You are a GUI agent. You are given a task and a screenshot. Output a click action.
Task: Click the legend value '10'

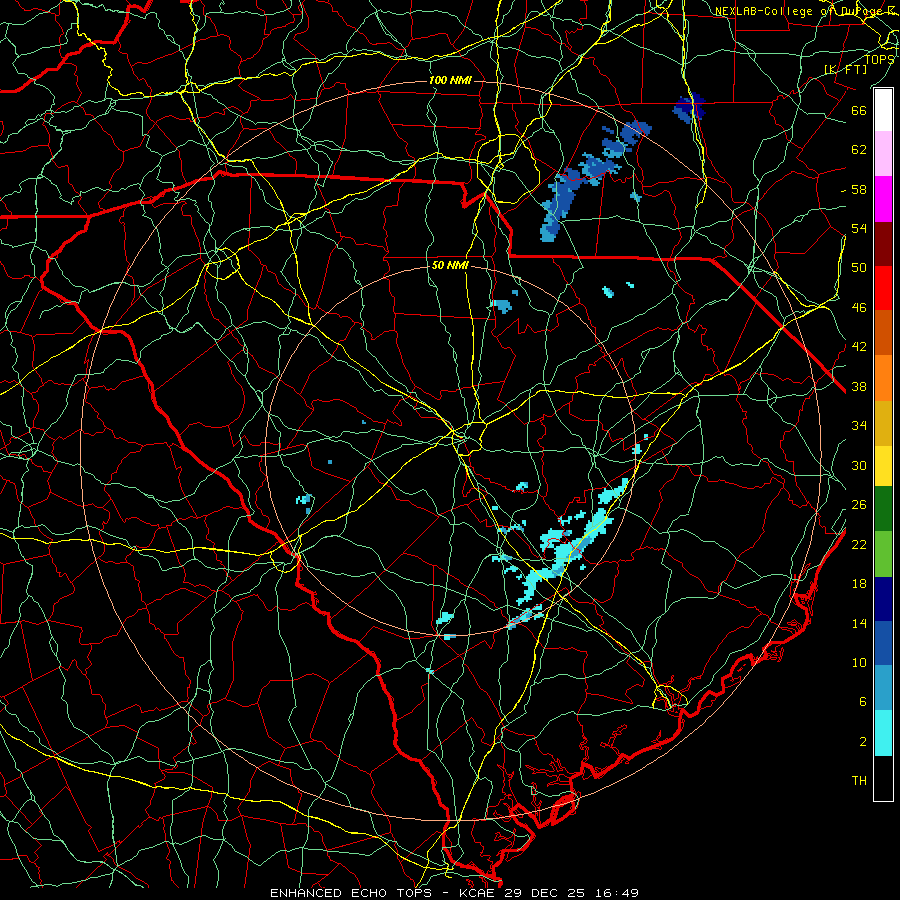[x=859, y=662]
